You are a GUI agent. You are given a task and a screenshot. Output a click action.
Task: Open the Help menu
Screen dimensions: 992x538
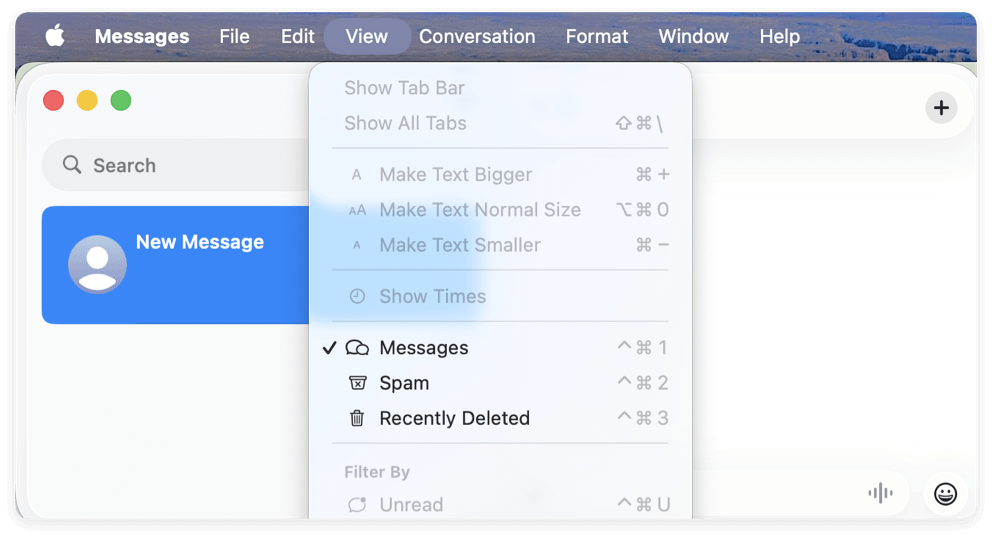point(779,36)
